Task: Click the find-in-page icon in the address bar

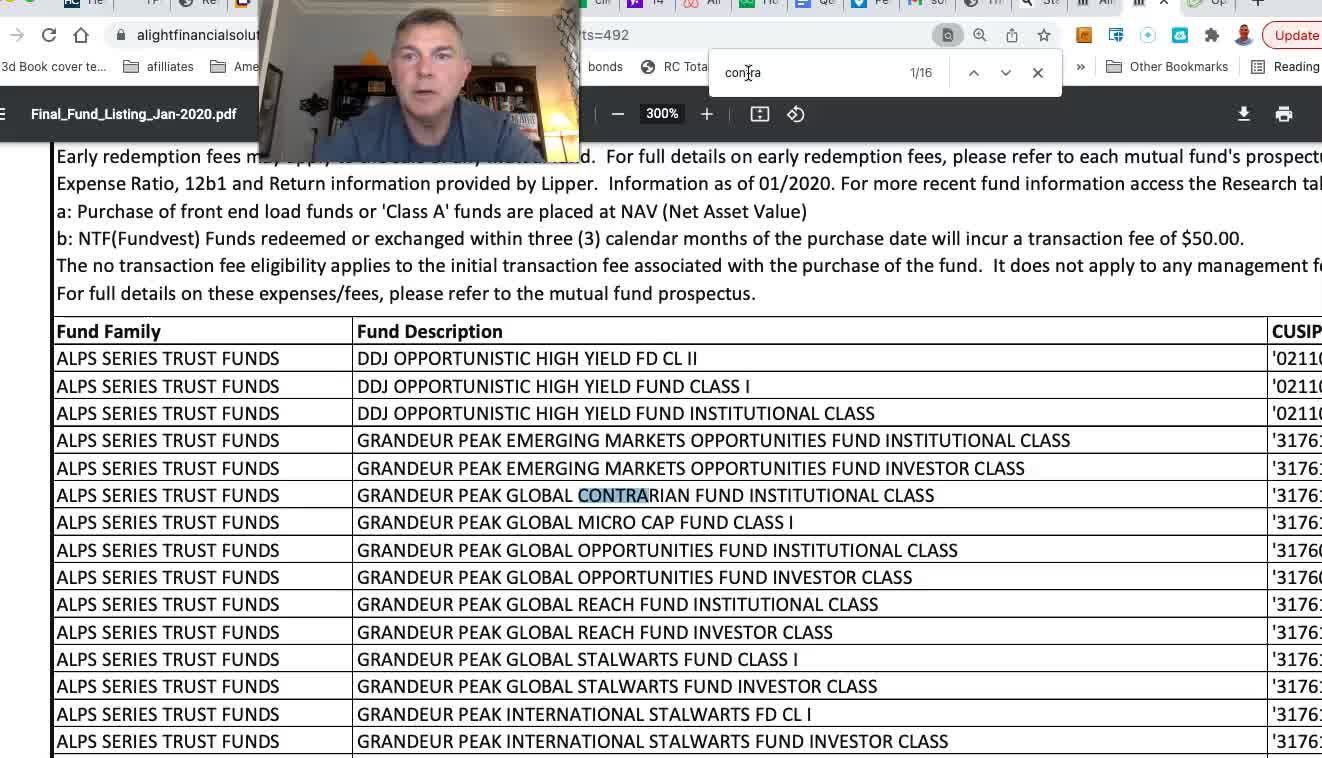Action: [947, 35]
